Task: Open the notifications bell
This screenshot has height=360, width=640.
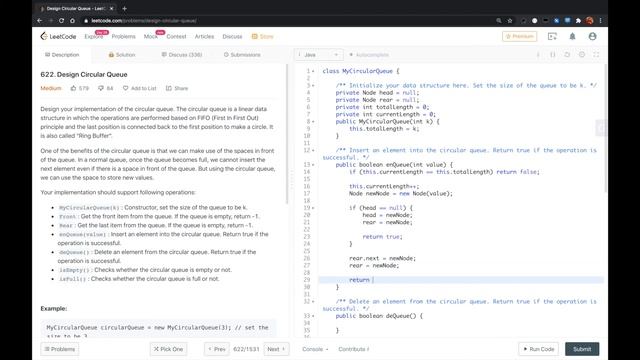Action: click(x=572, y=36)
